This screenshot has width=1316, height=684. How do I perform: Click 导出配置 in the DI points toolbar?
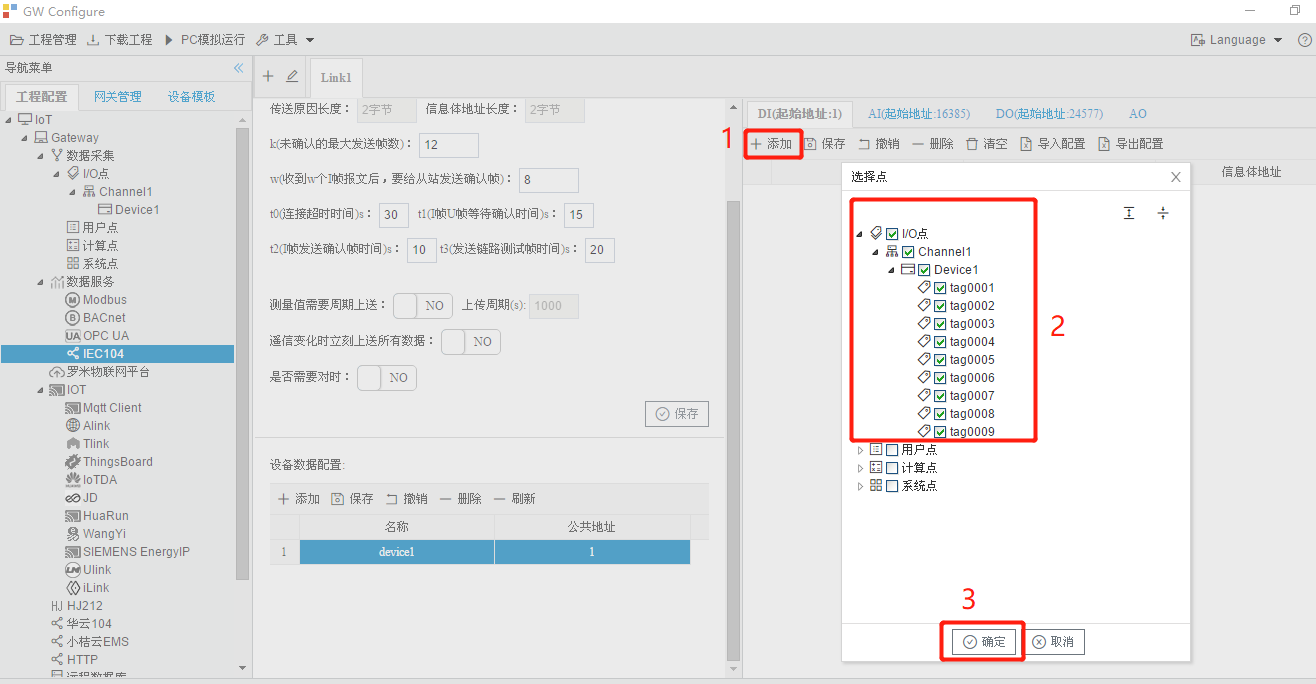tap(1130, 144)
